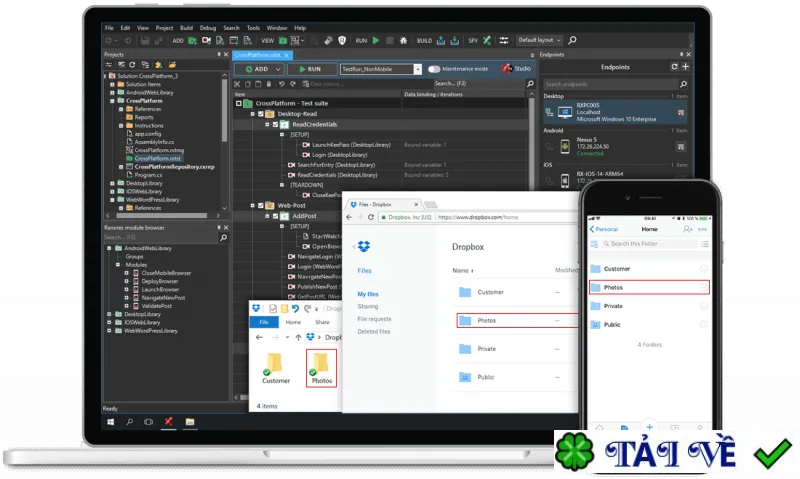The image size is (800, 479).
Task: Expand the Solution Items node
Action: click(112, 84)
